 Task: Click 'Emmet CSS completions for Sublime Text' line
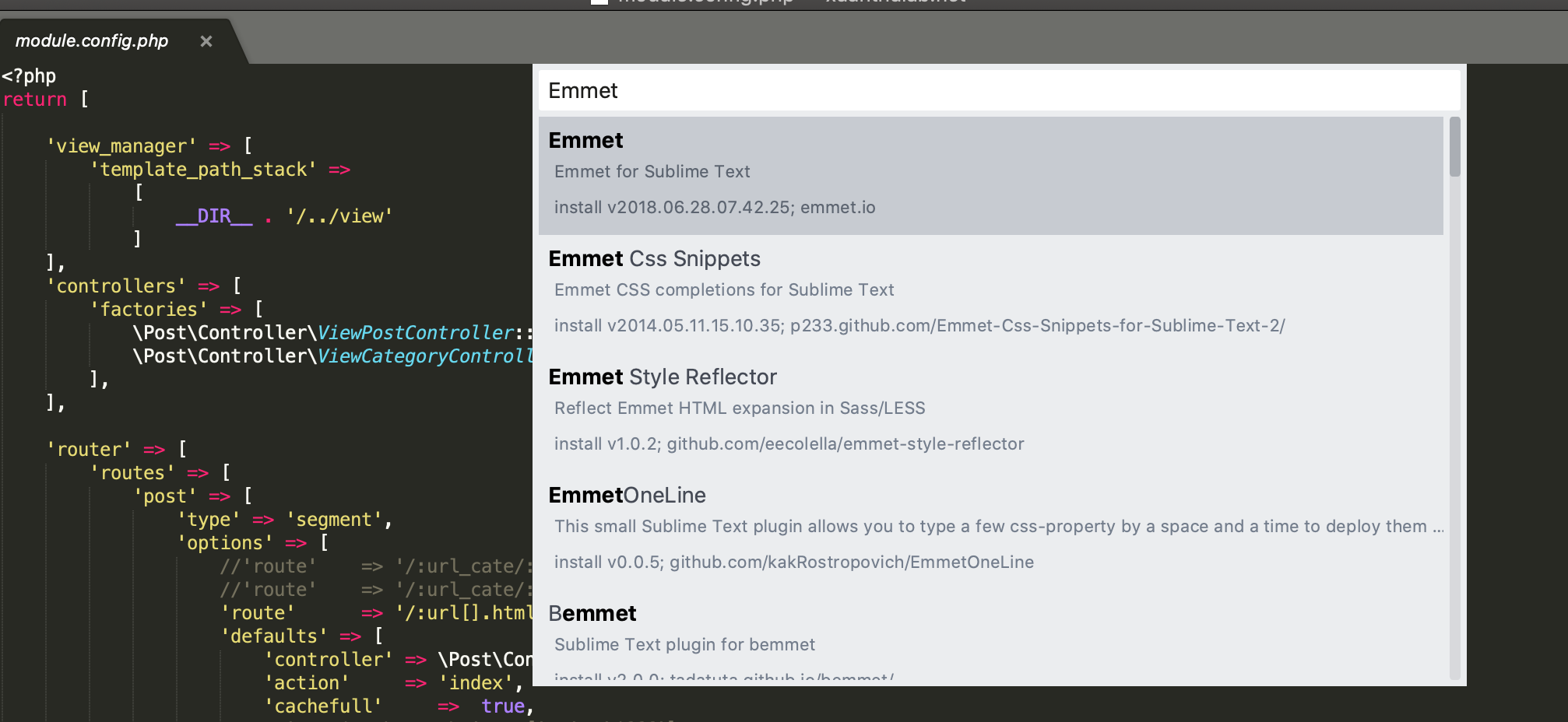[x=724, y=290]
